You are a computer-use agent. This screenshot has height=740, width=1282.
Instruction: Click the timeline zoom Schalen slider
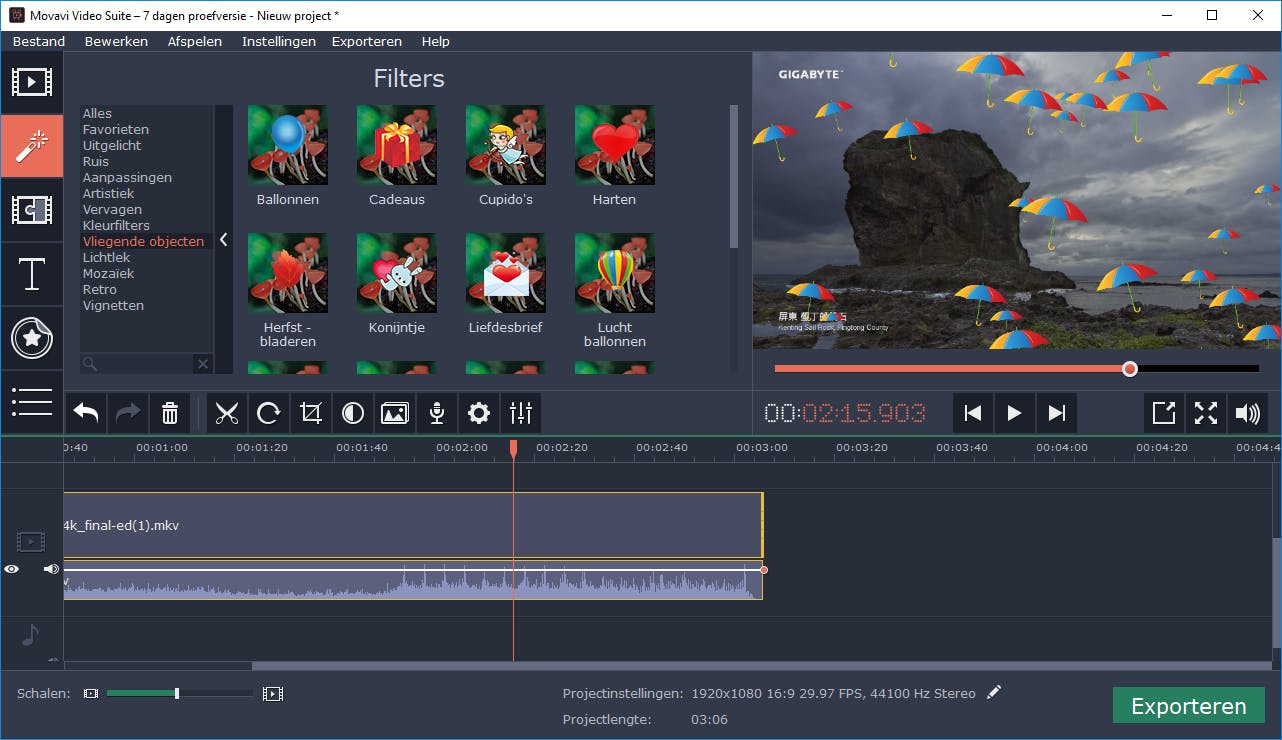pos(177,693)
